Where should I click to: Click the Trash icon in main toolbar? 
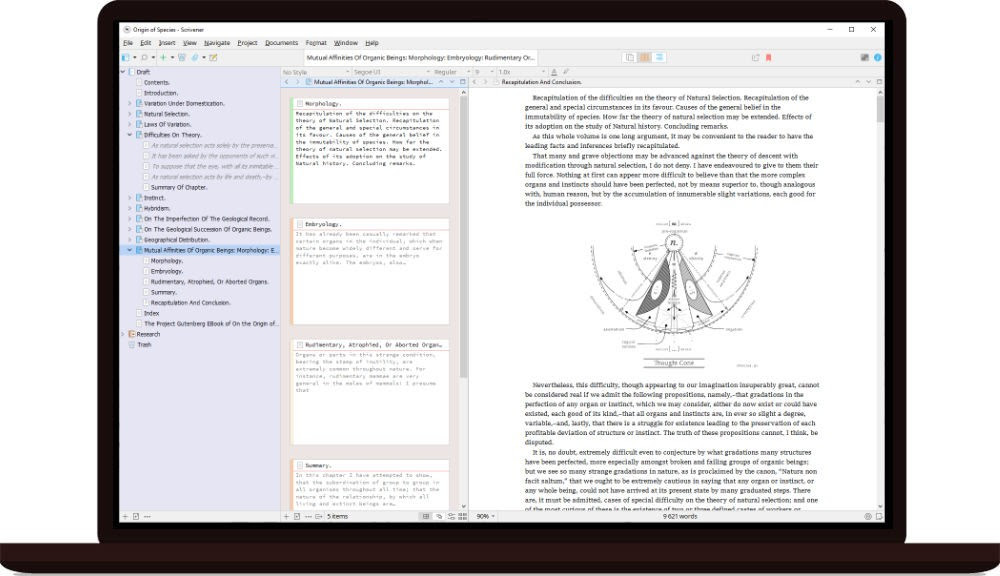[182, 57]
